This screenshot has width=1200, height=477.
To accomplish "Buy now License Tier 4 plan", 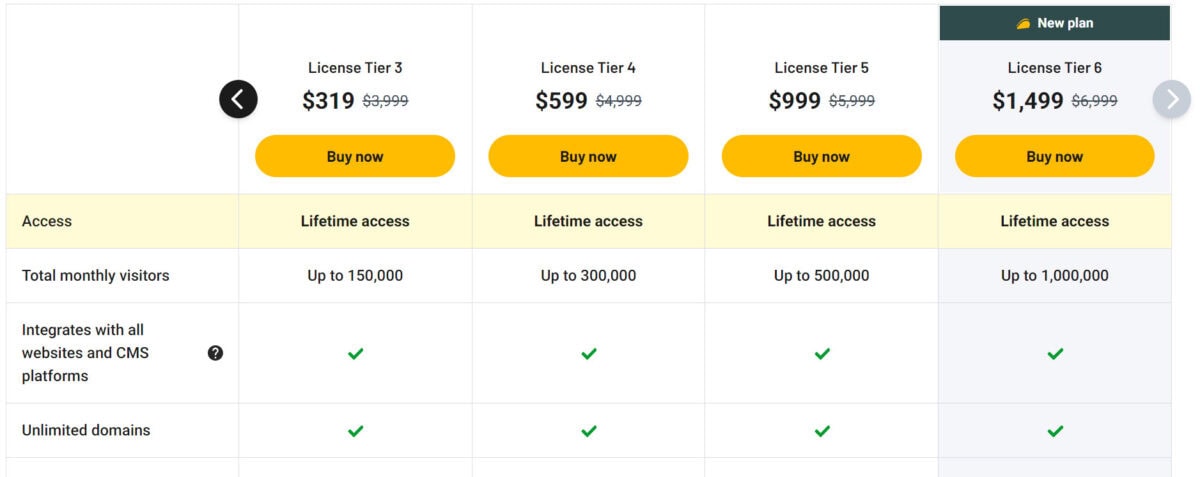I will coord(588,156).
